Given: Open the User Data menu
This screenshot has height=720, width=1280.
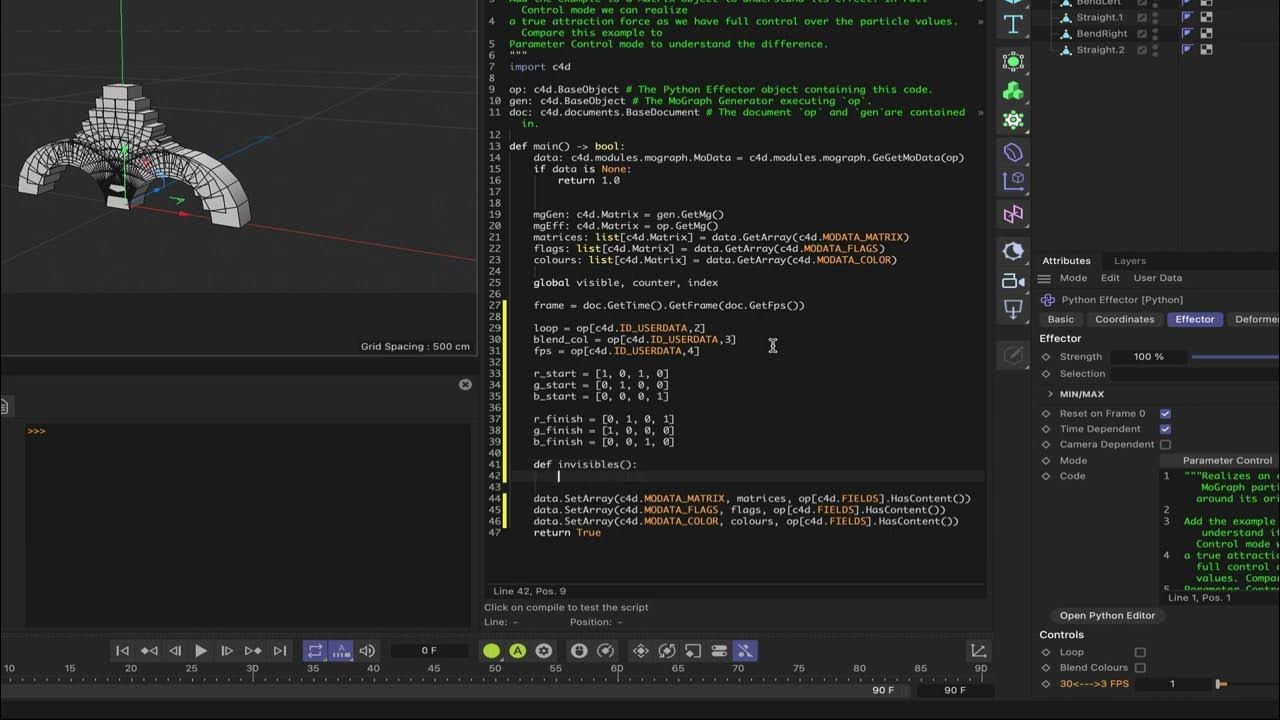Looking at the screenshot, I should (x=1157, y=278).
